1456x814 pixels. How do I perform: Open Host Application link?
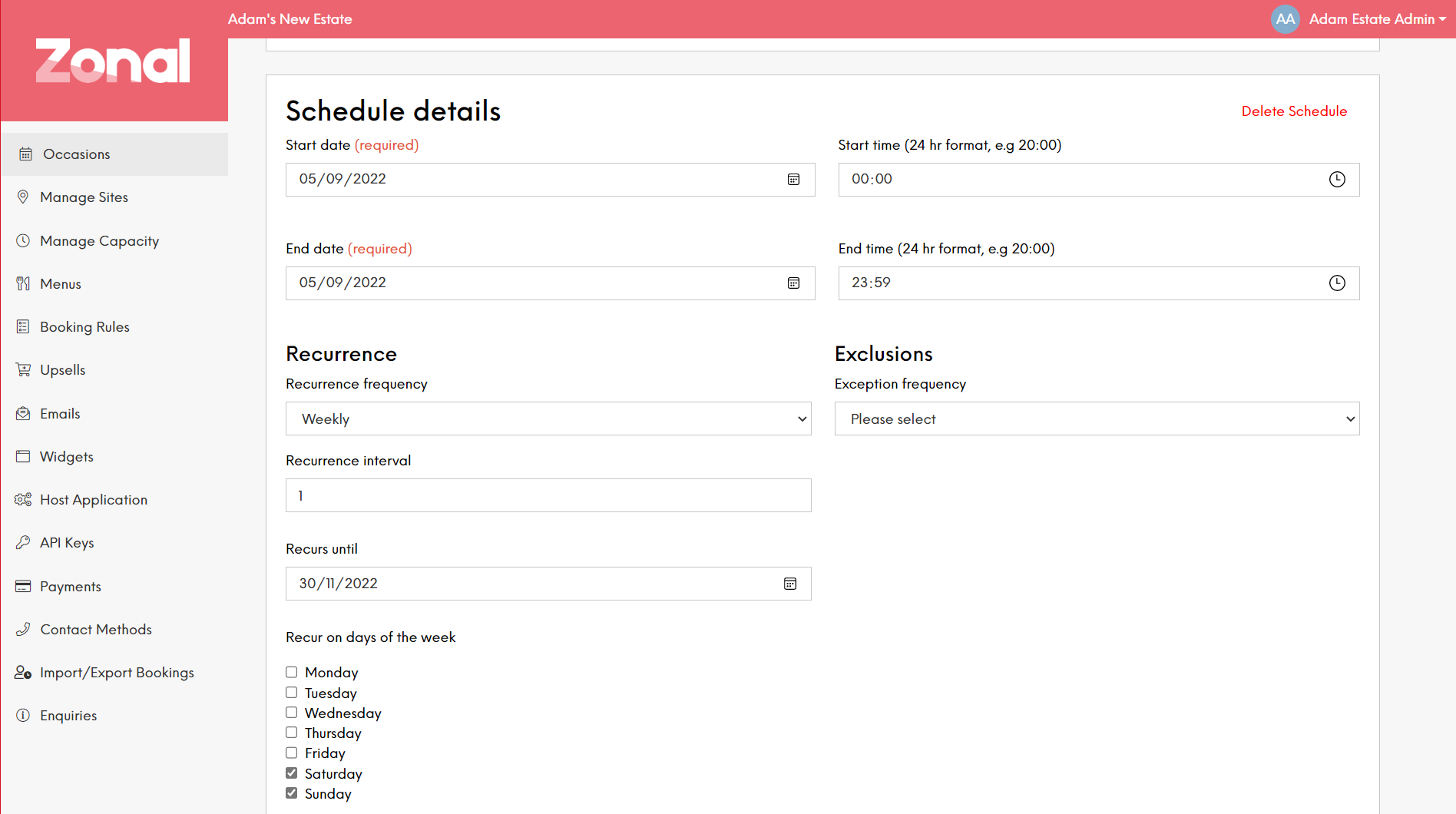pyautogui.click(x=94, y=500)
